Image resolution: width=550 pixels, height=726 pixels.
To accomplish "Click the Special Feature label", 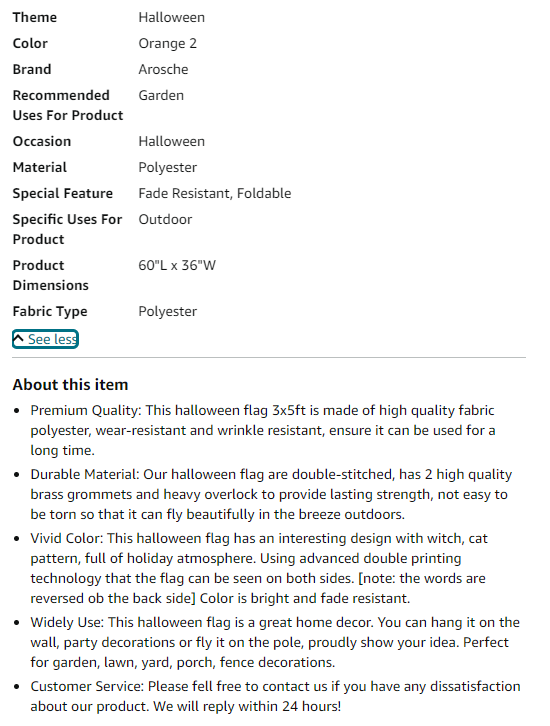I will pyautogui.click(x=62, y=194).
